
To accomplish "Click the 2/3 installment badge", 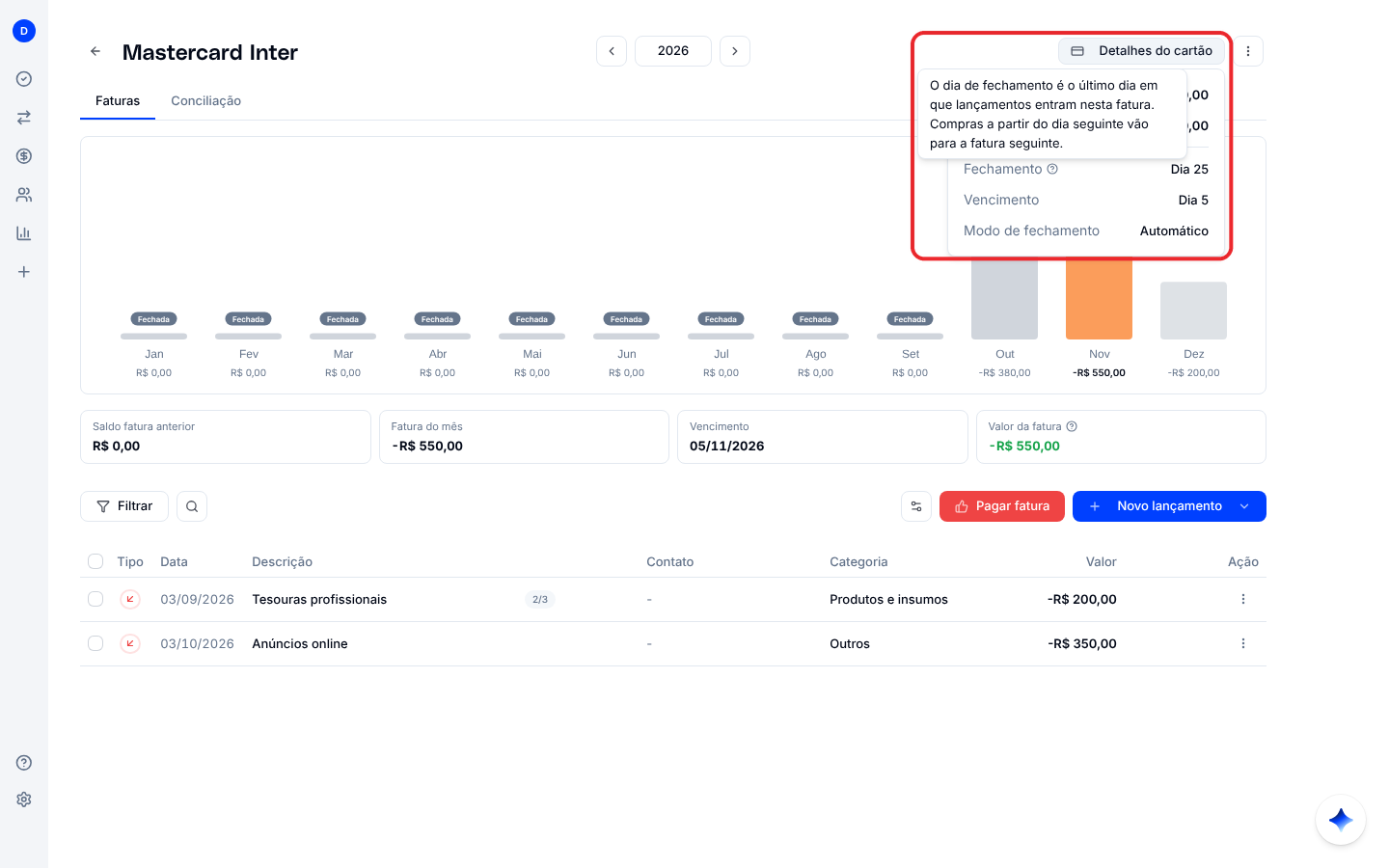I will [540, 600].
